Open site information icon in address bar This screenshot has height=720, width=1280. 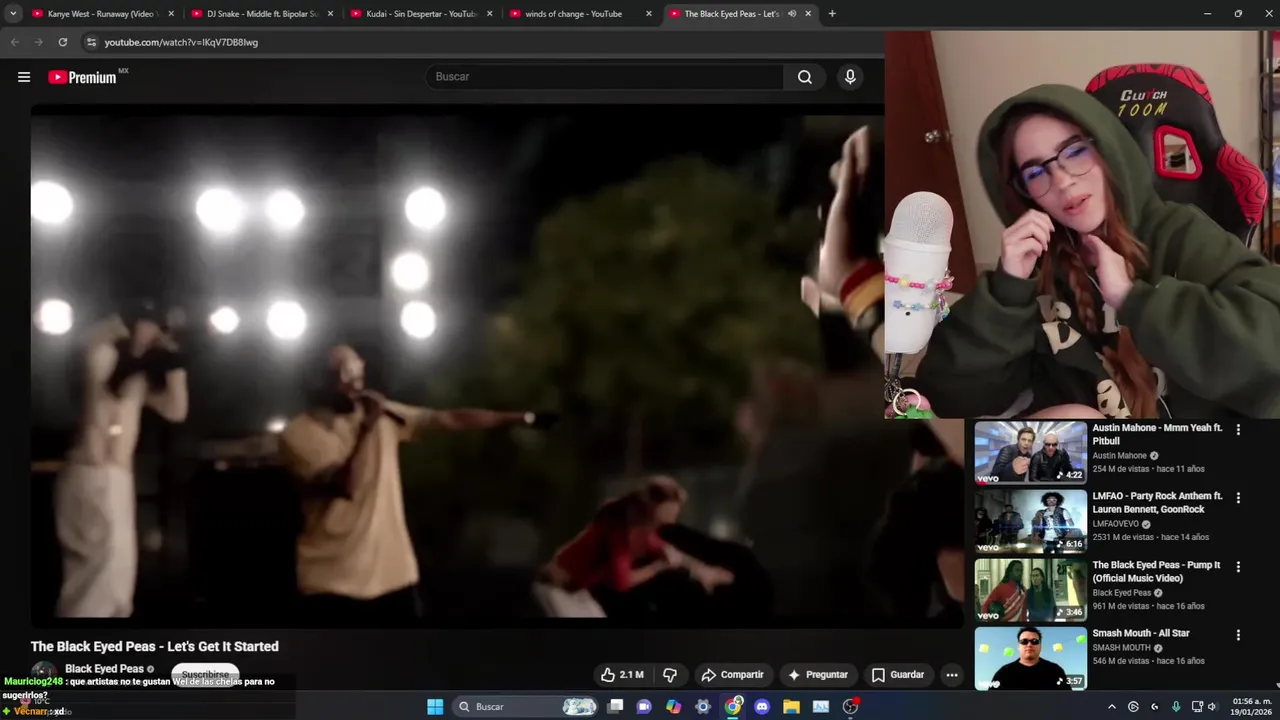coord(91,42)
